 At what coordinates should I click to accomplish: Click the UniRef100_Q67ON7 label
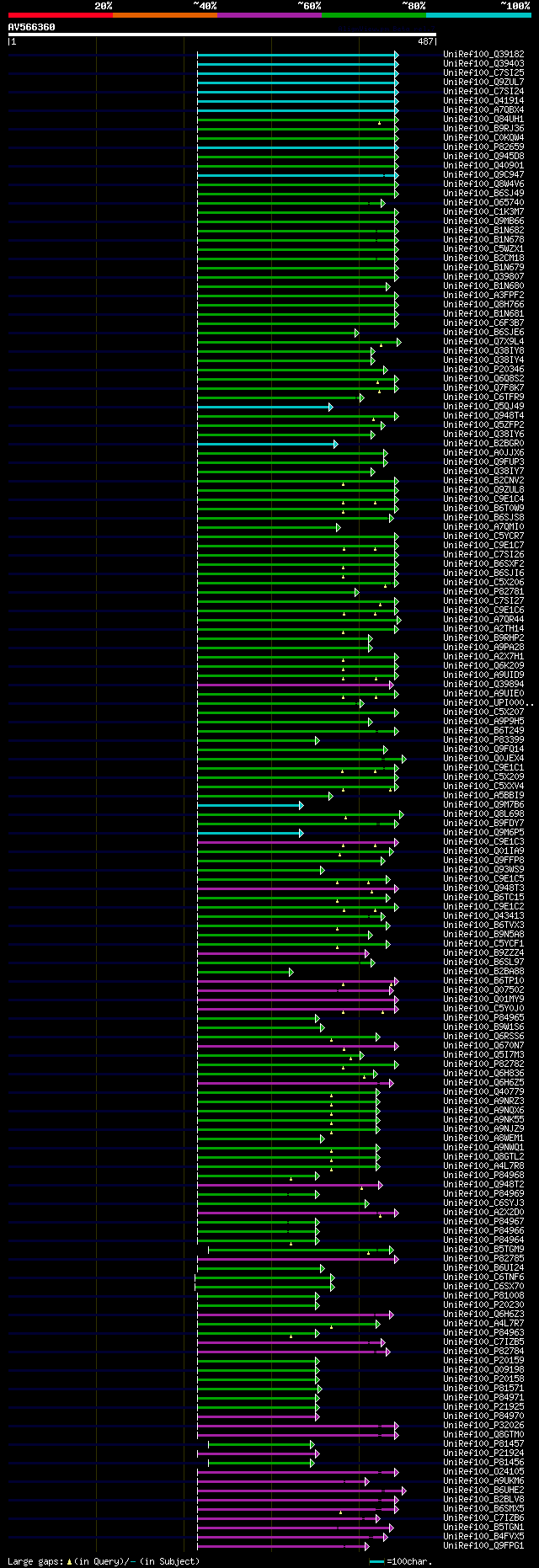(483, 1045)
